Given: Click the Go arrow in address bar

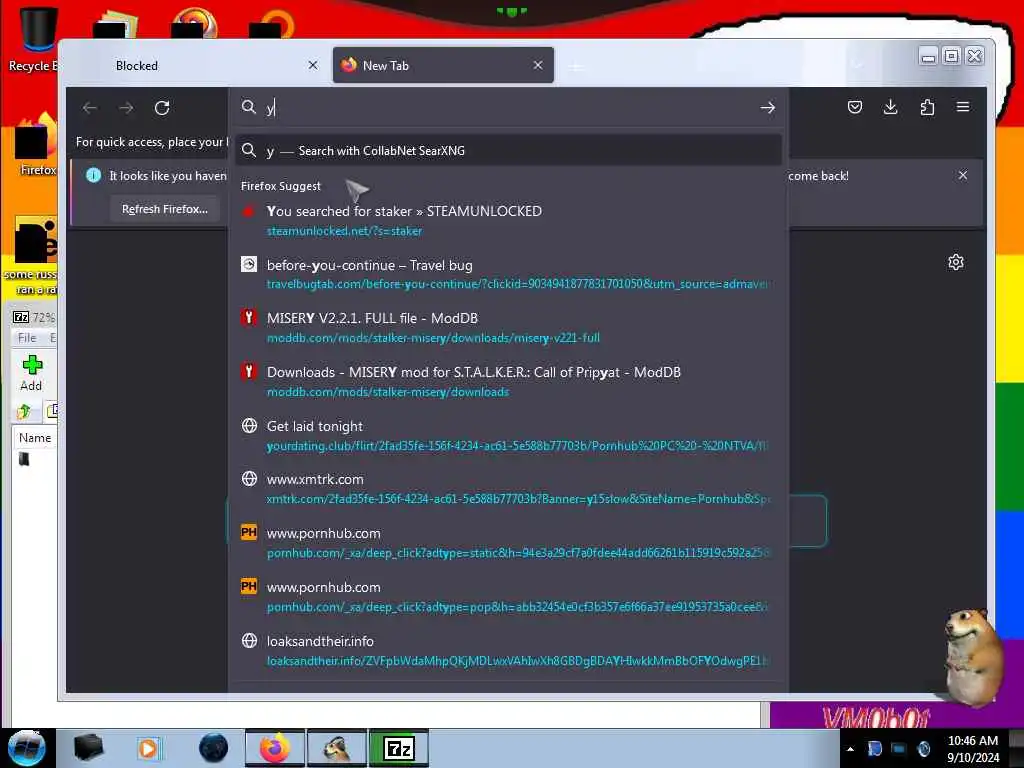Looking at the screenshot, I should (767, 108).
